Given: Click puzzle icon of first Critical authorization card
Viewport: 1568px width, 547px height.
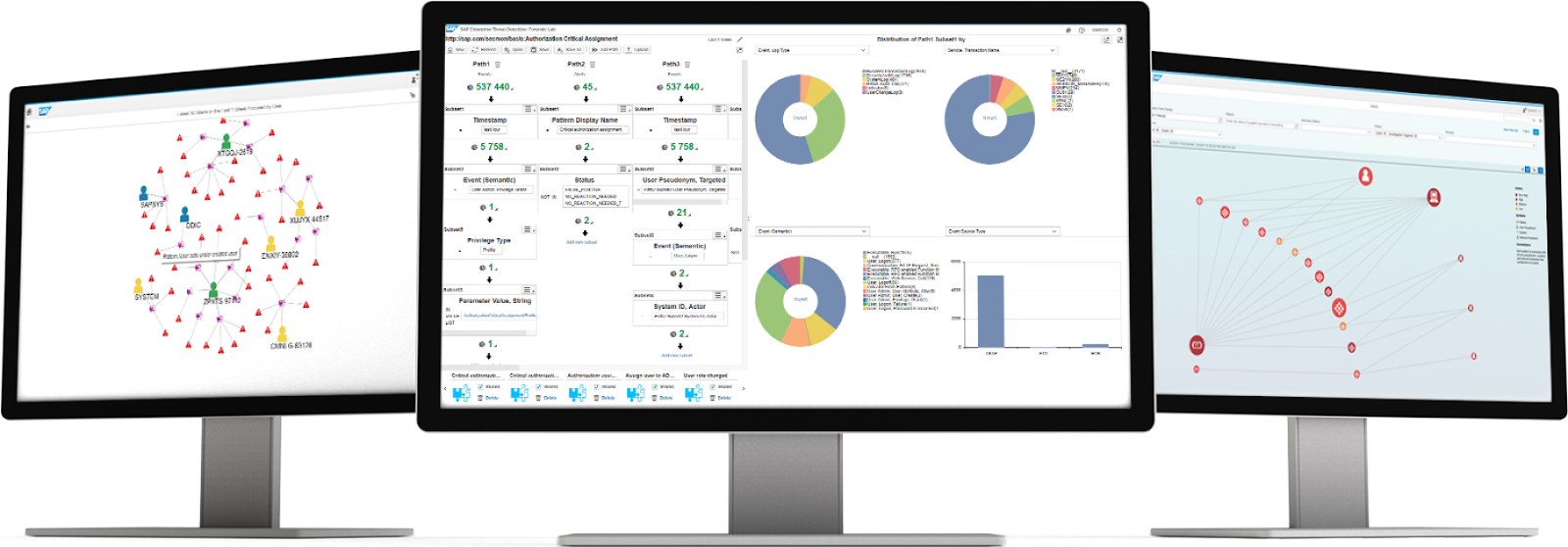Looking at the screenshot, I should (462, 393).
